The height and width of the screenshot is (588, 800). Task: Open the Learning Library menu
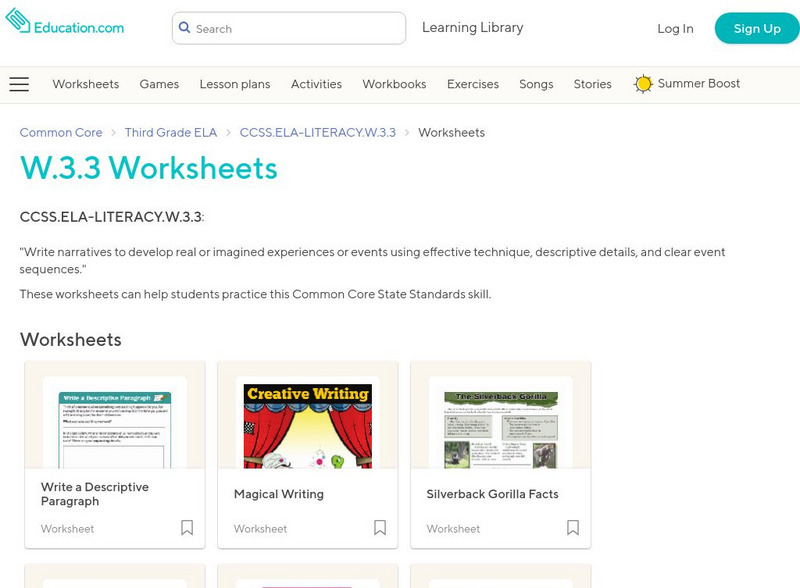(x=472, y=28)
